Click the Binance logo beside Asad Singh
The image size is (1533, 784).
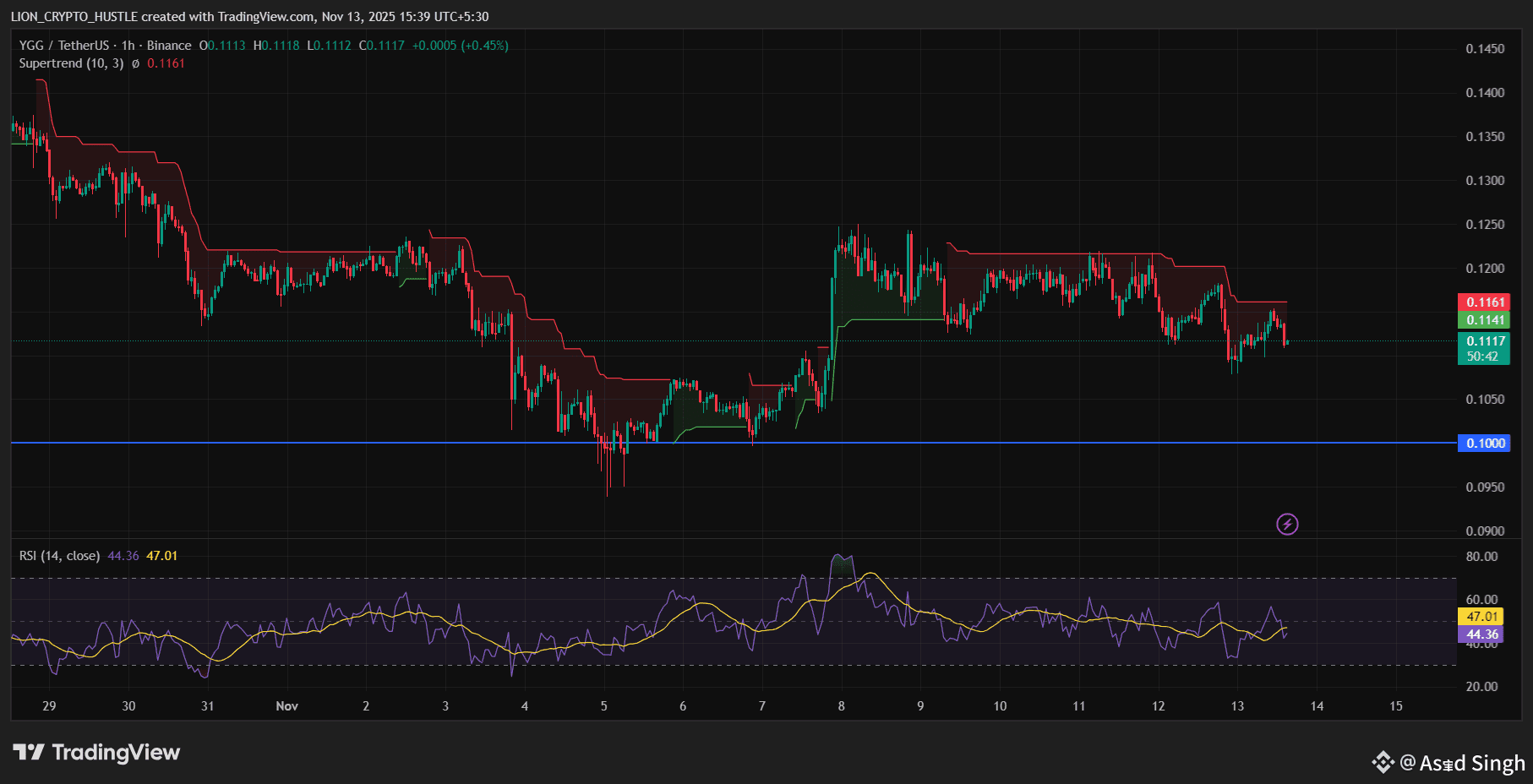tap(1383, 762)
